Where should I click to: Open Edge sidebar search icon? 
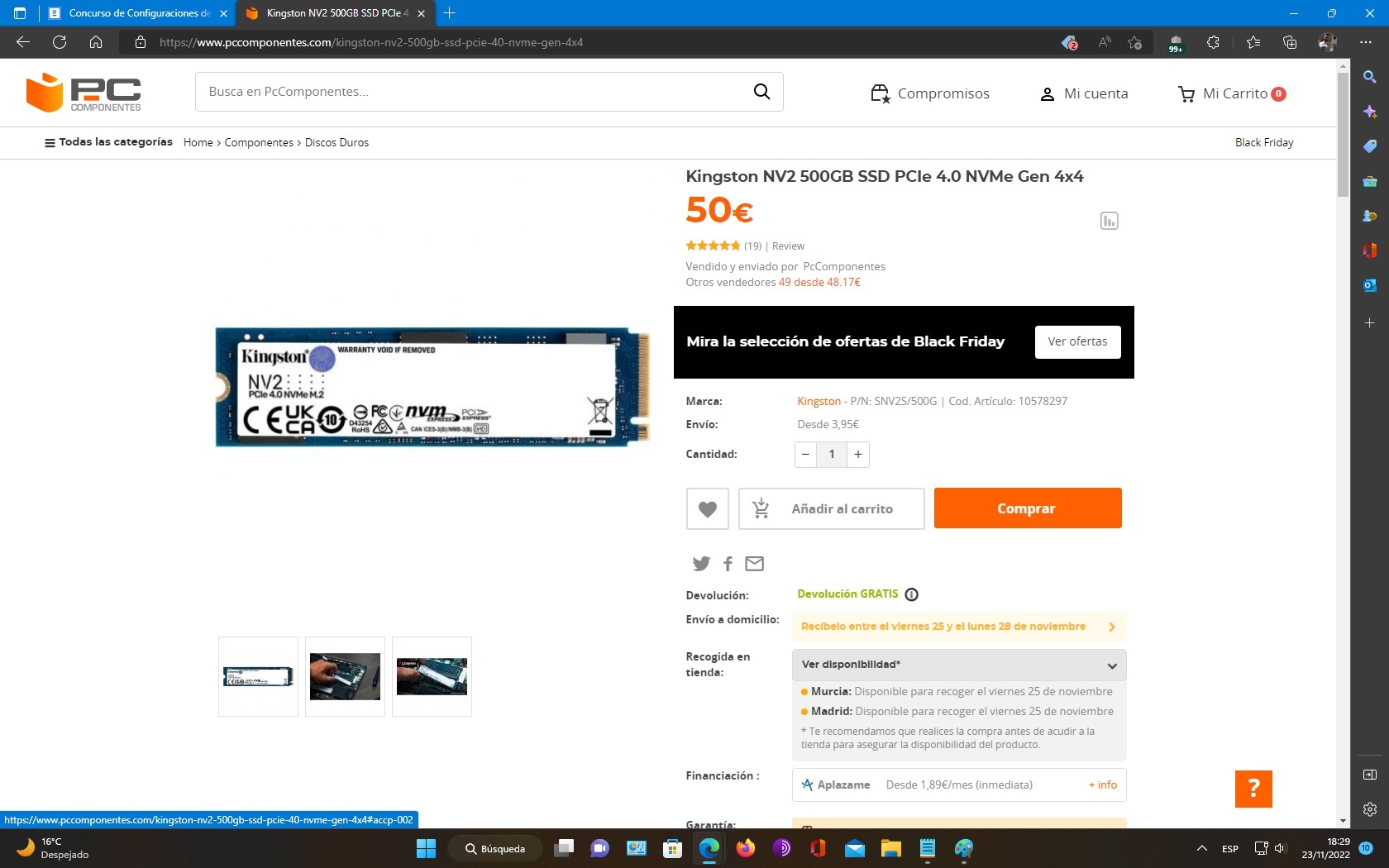1370,77
